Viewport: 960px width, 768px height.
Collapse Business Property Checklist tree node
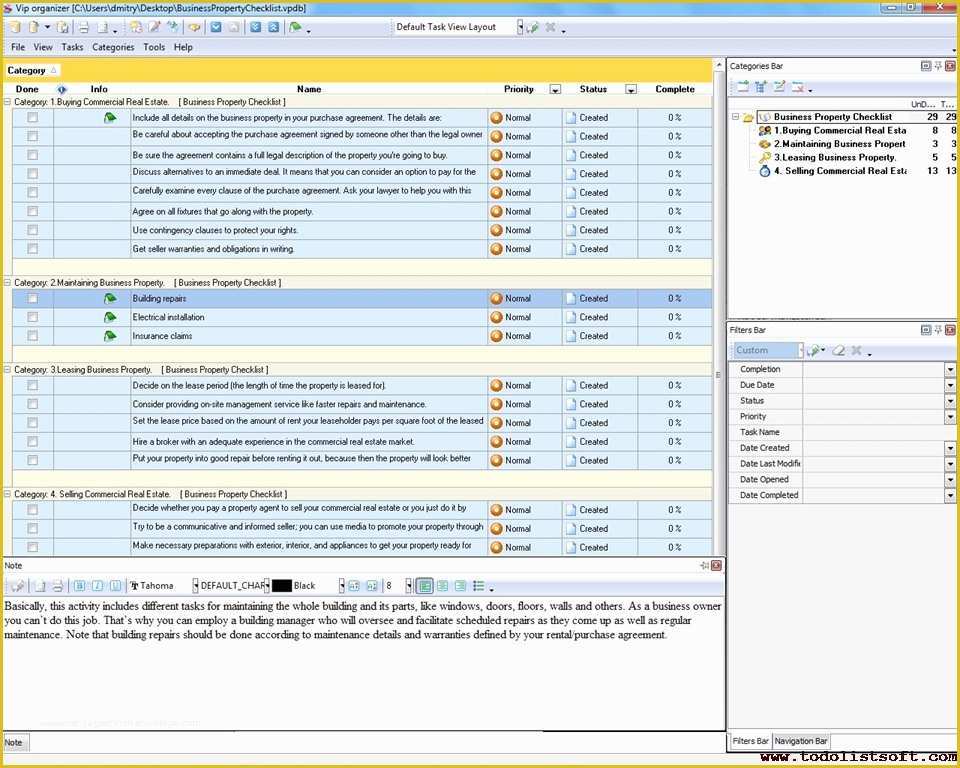click(x=735, y=117)
